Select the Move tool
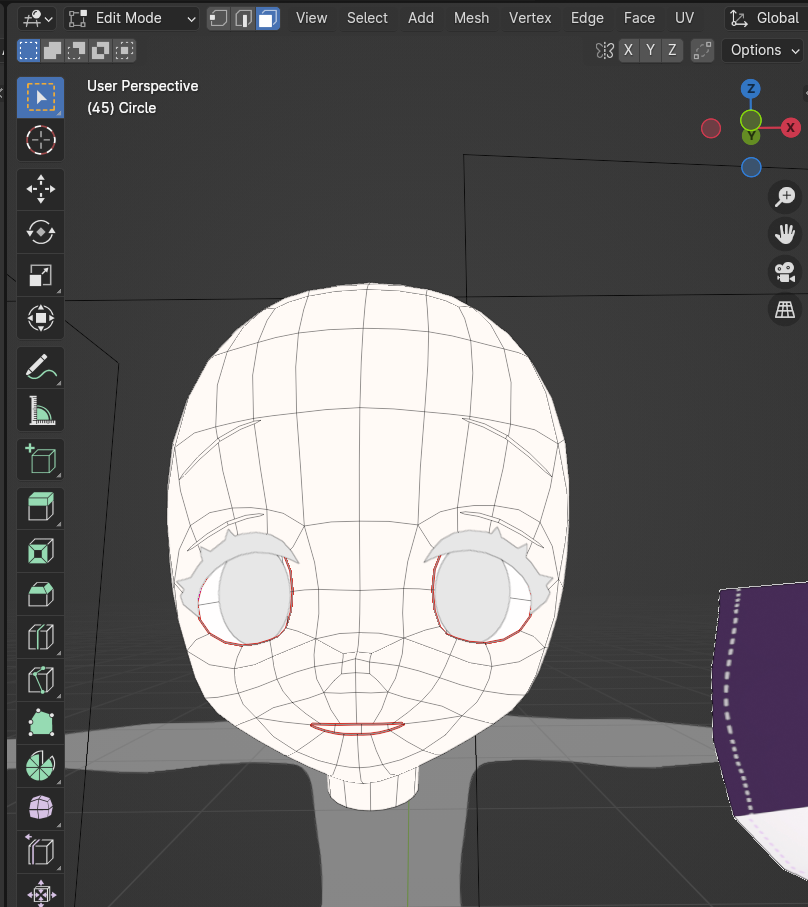808x907 pixels. [40, 189]
